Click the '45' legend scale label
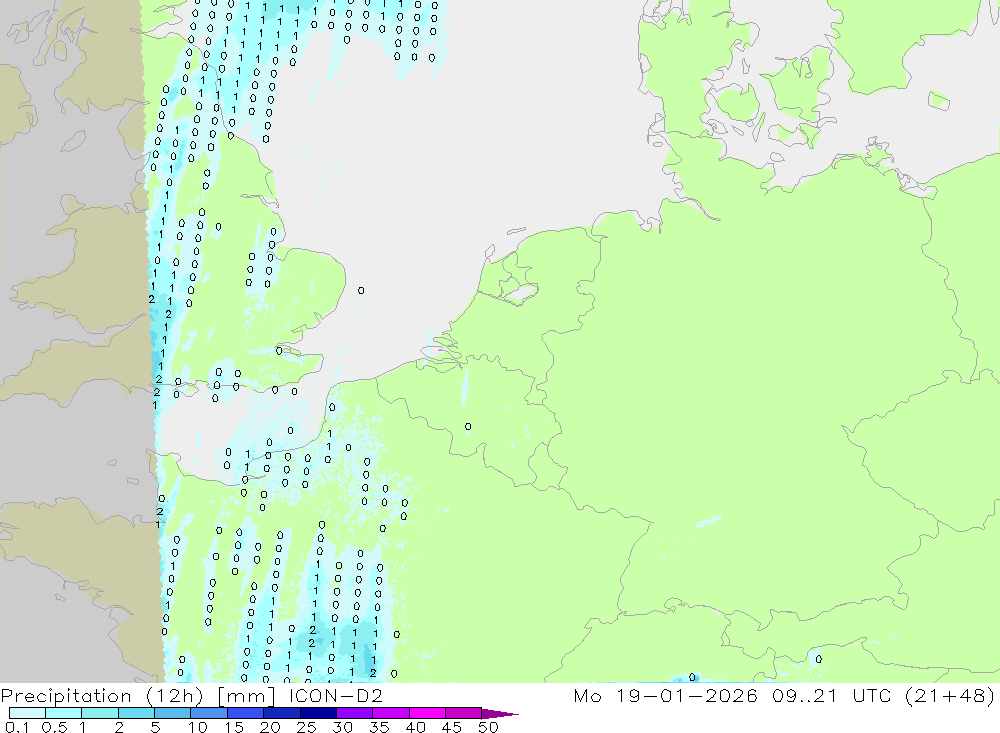Image resolution: width=1000 pixels, height=733 pixels. click(452, 727)
